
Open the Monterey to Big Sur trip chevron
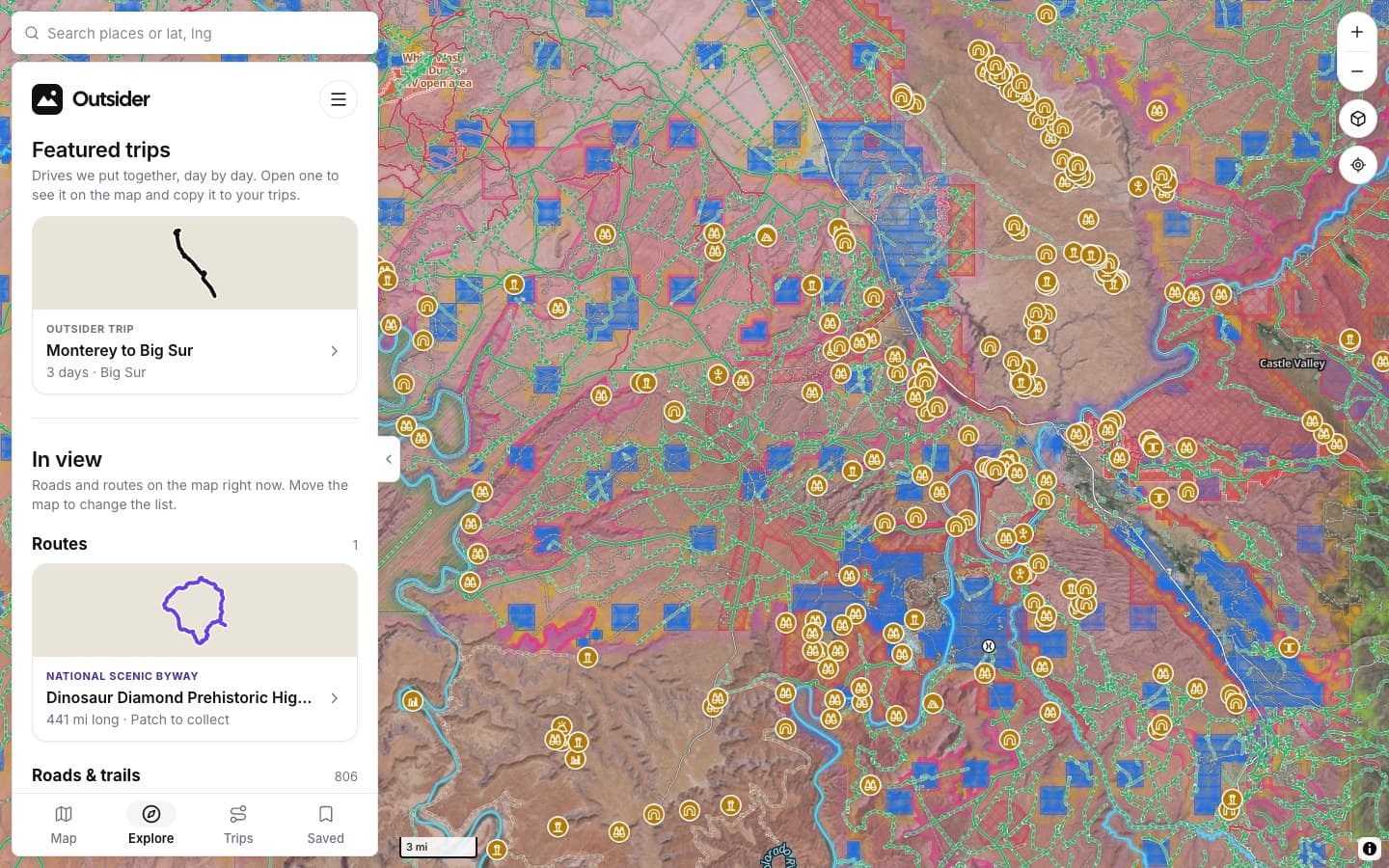pos(335,351)
